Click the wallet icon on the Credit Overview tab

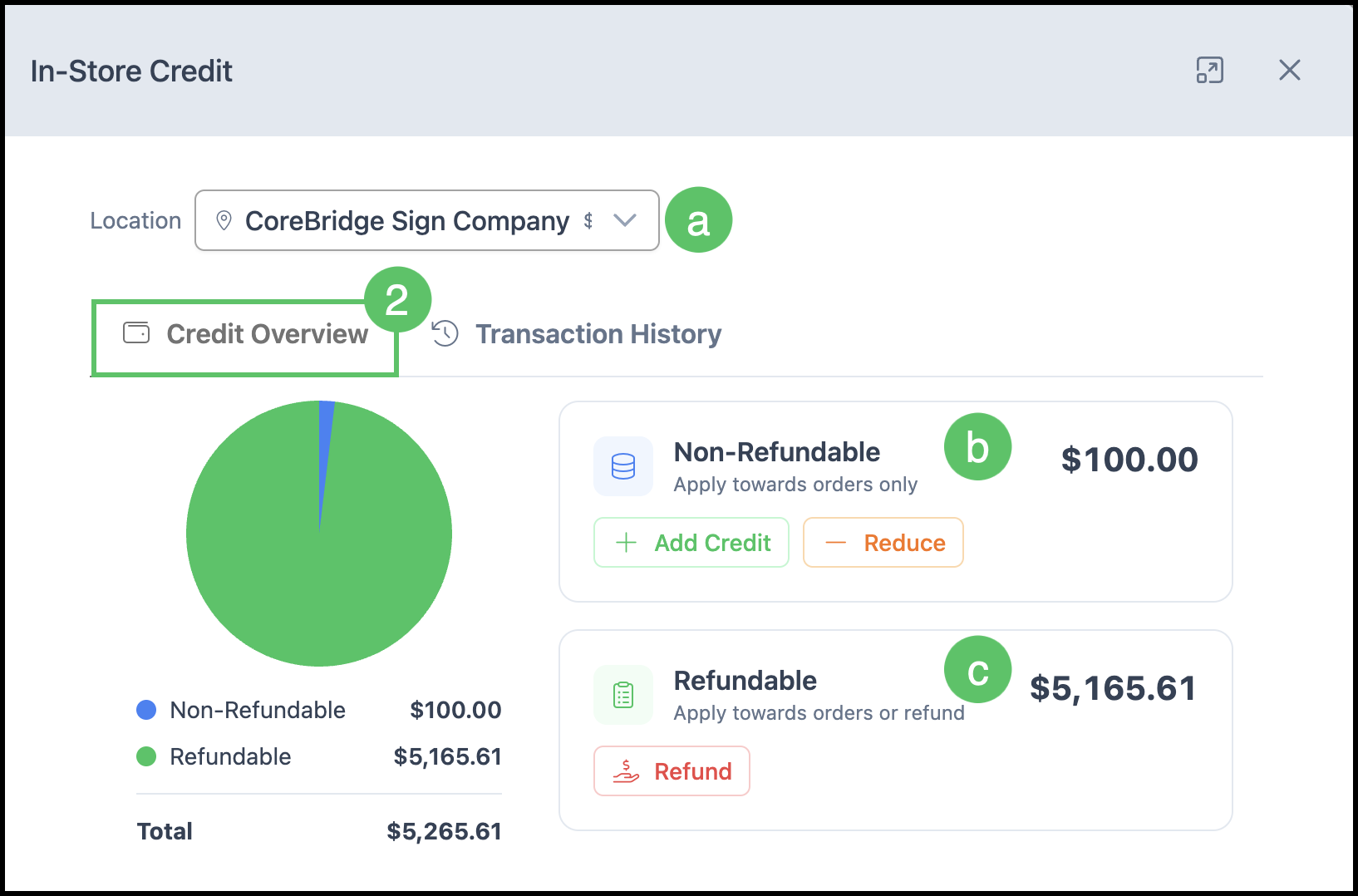136,333
